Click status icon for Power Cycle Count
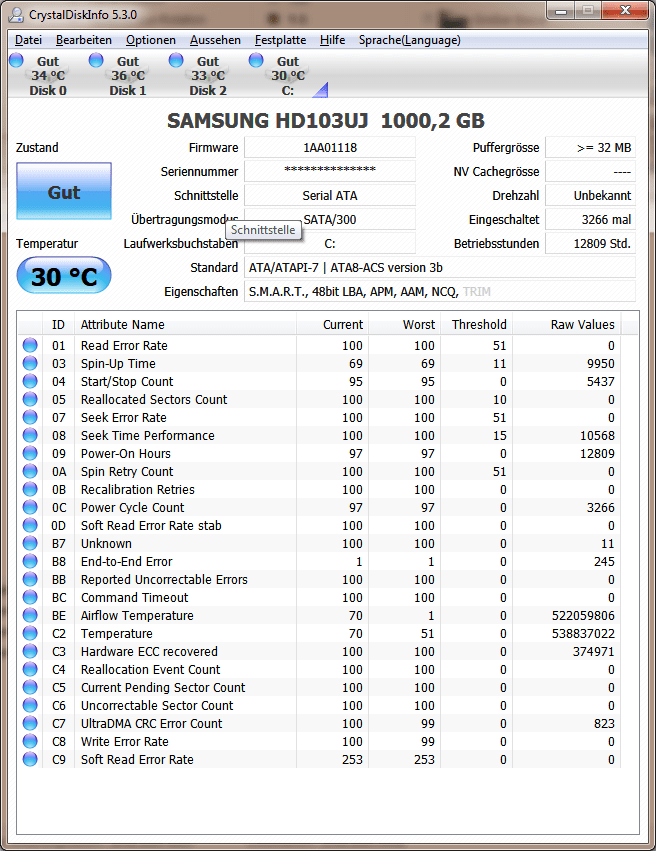Image resolution: width=656 pixels, height=851 pixels. click(30, 507)
